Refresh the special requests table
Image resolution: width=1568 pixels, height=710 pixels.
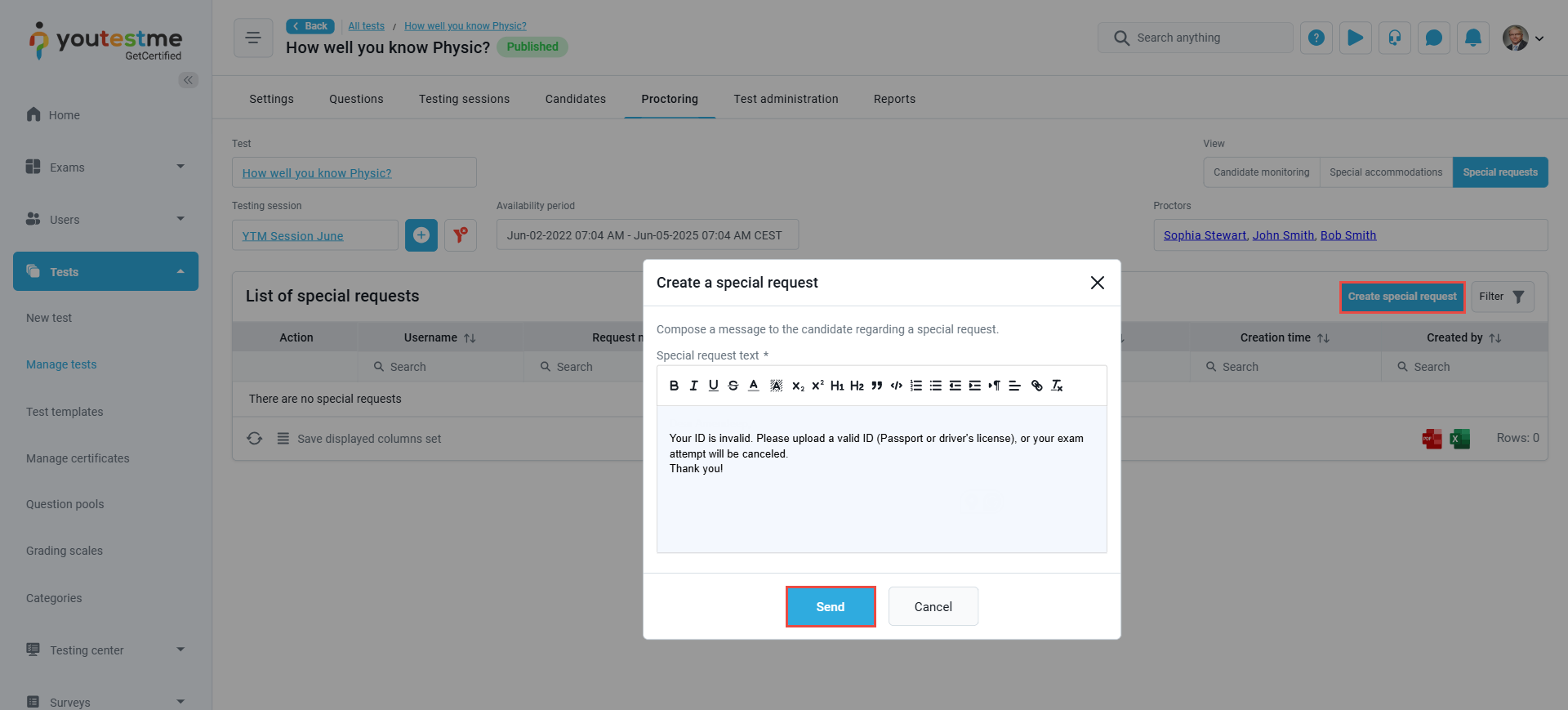255,439
